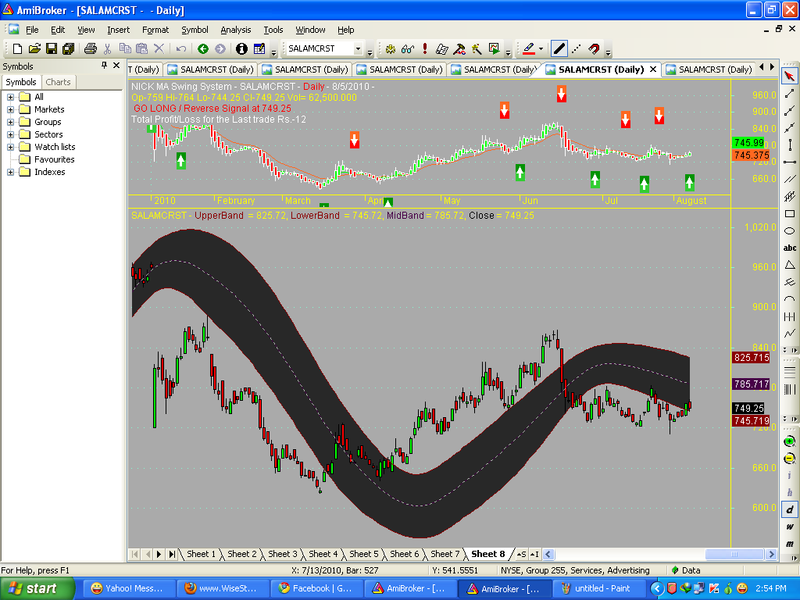
Task: Toggle the intraday 'i' interval button
Action: coord(790,475)
